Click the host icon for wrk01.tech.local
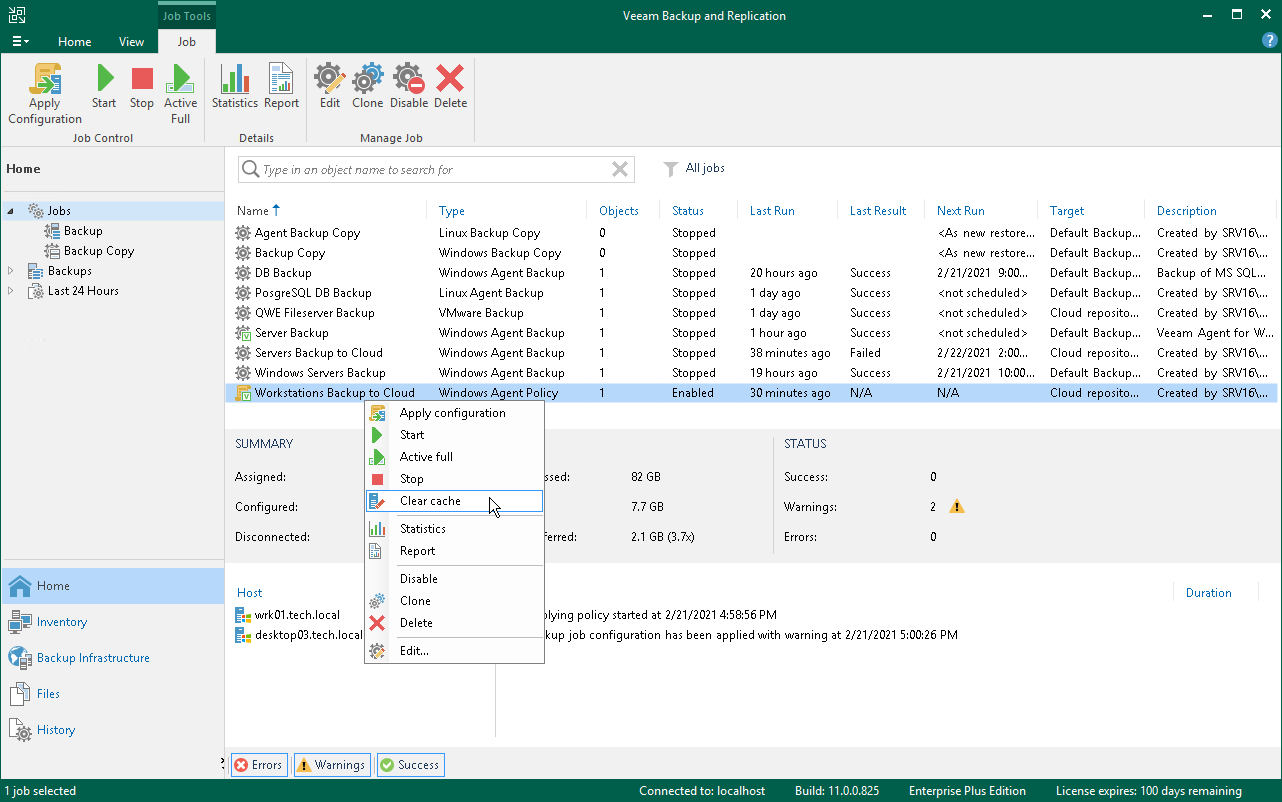 pos(243,615)
